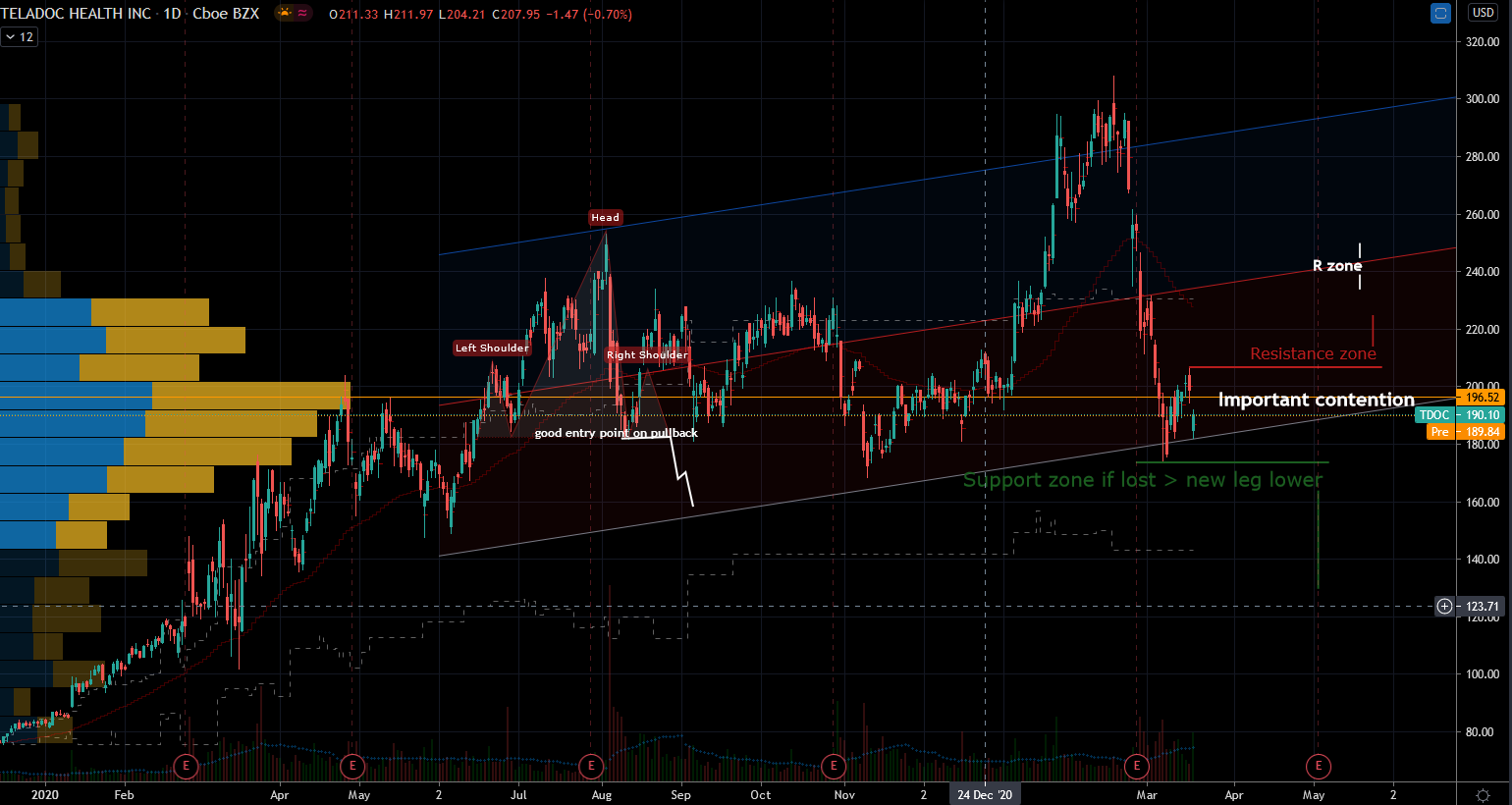This screenshot has width=1512, height=805.
Task: Select the Right Shoulder pattern label
Action: tap(647, 355)
